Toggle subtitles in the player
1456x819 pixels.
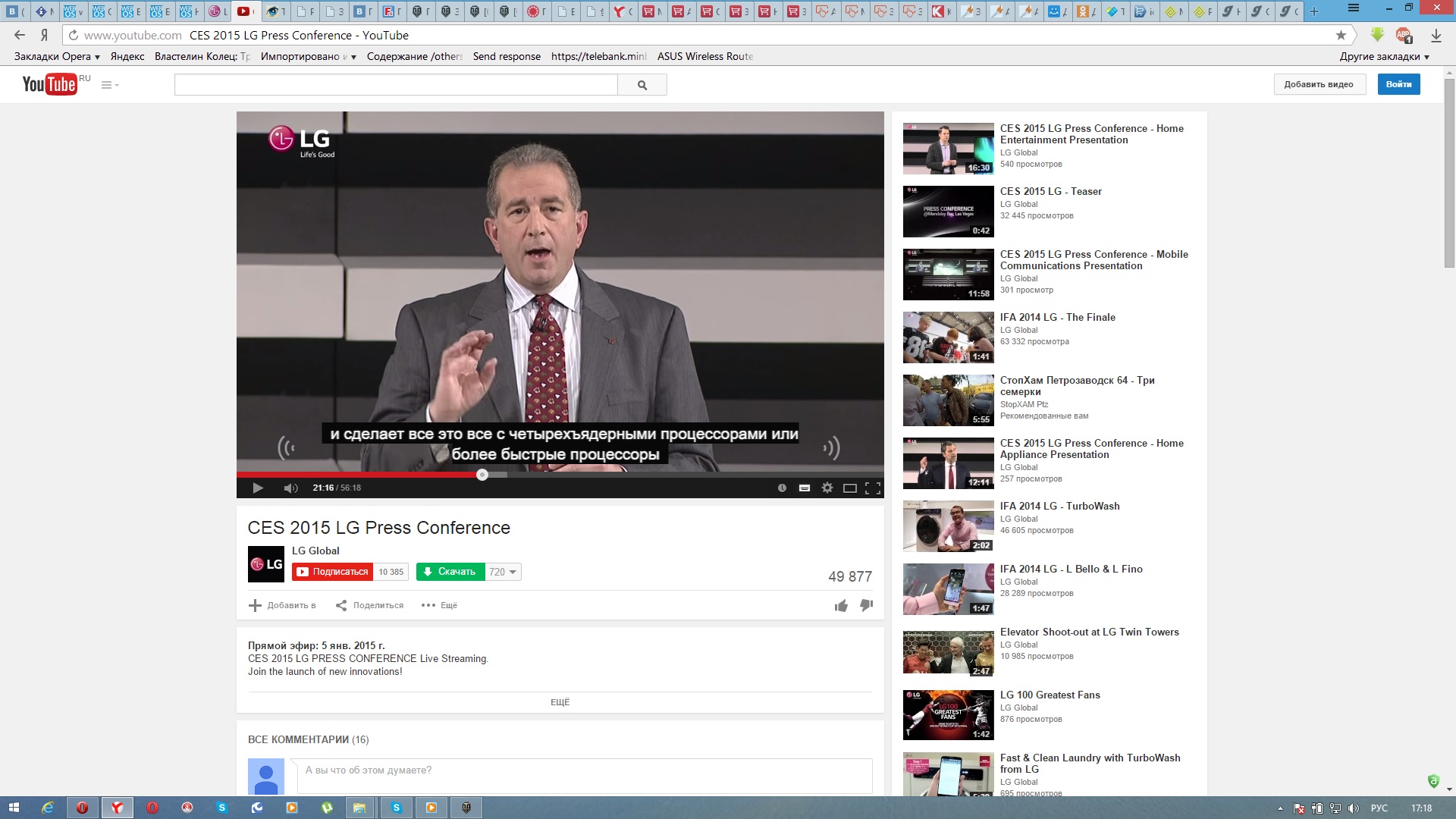click(x=805, y=488)
